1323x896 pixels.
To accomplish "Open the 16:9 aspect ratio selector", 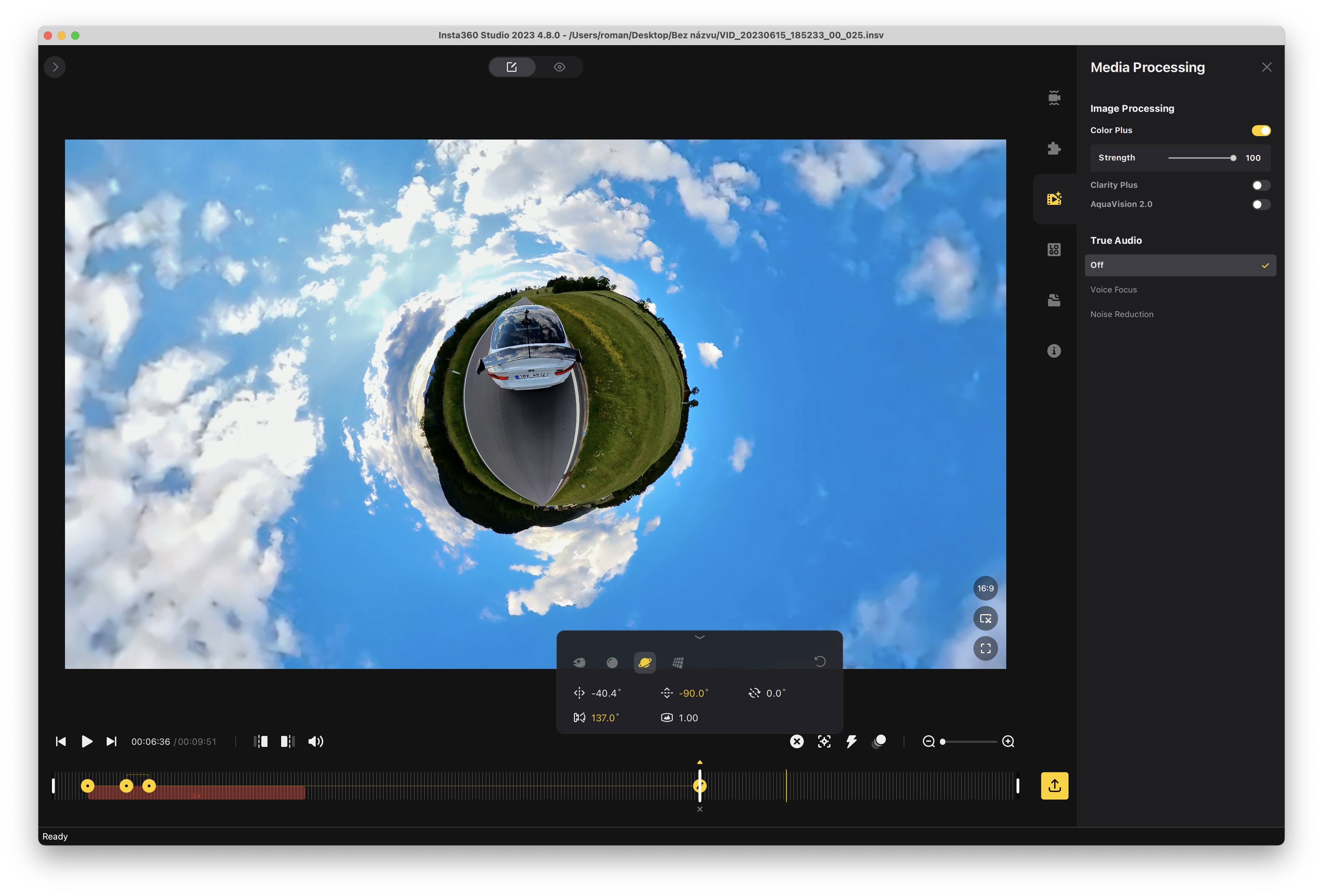I will 985,589.
